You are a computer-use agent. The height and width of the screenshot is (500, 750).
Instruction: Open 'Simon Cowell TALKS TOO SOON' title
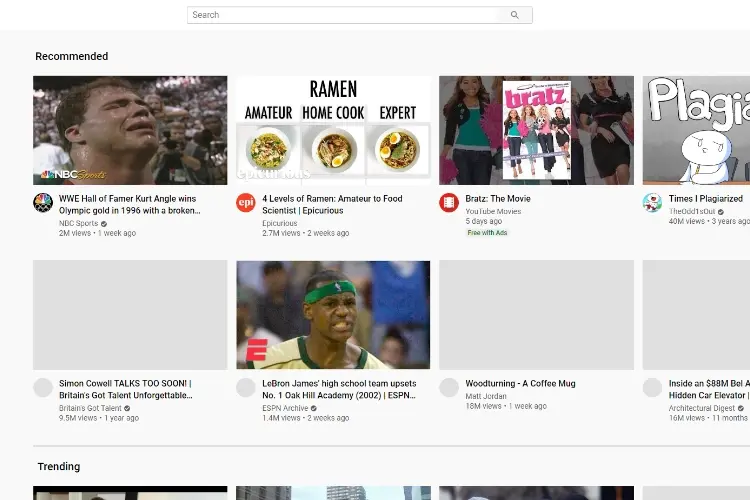coord(125,389)
